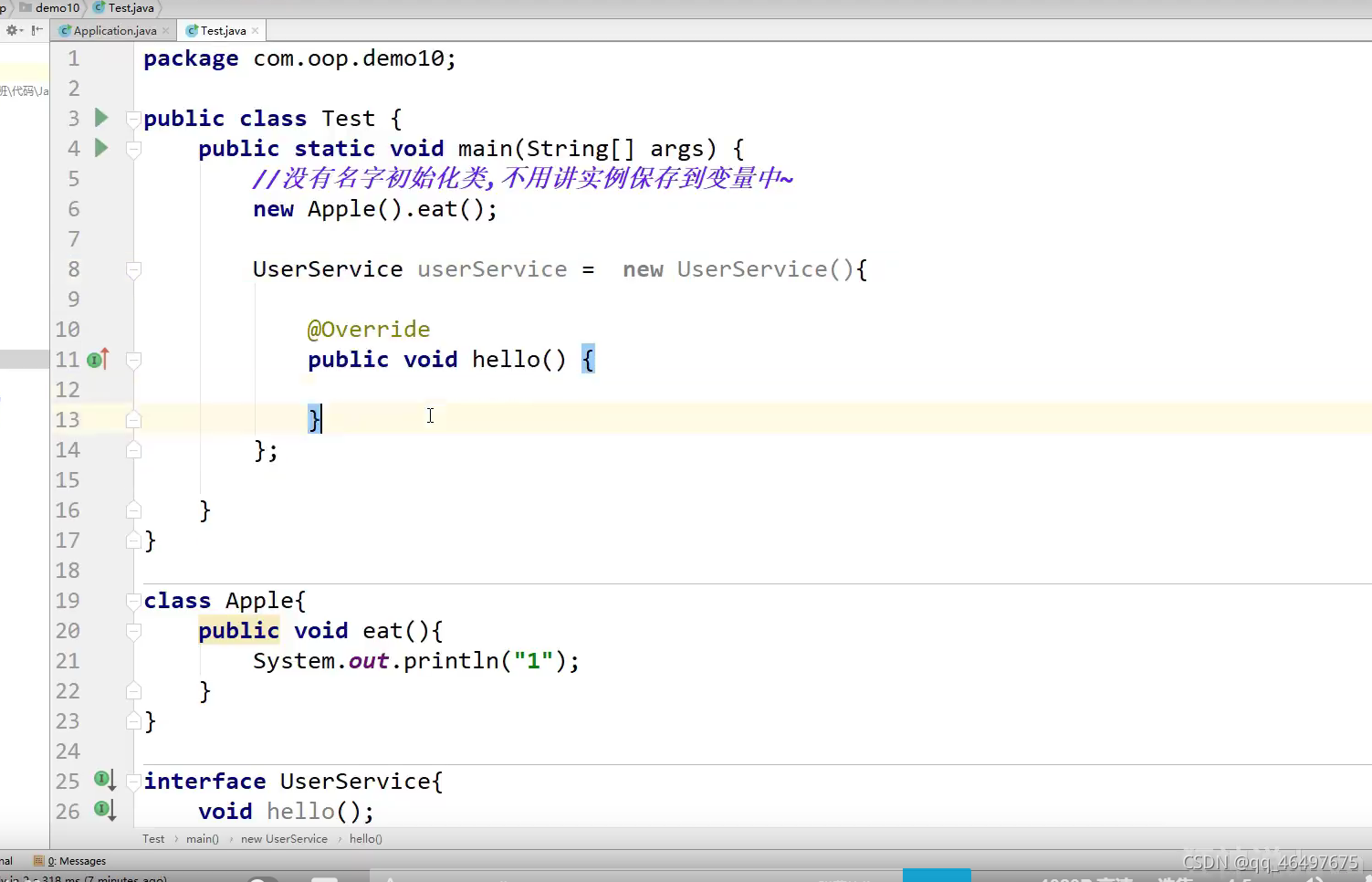
Task: Click demo10 folder in navigation bar
Action: click(x=50, y=7)
